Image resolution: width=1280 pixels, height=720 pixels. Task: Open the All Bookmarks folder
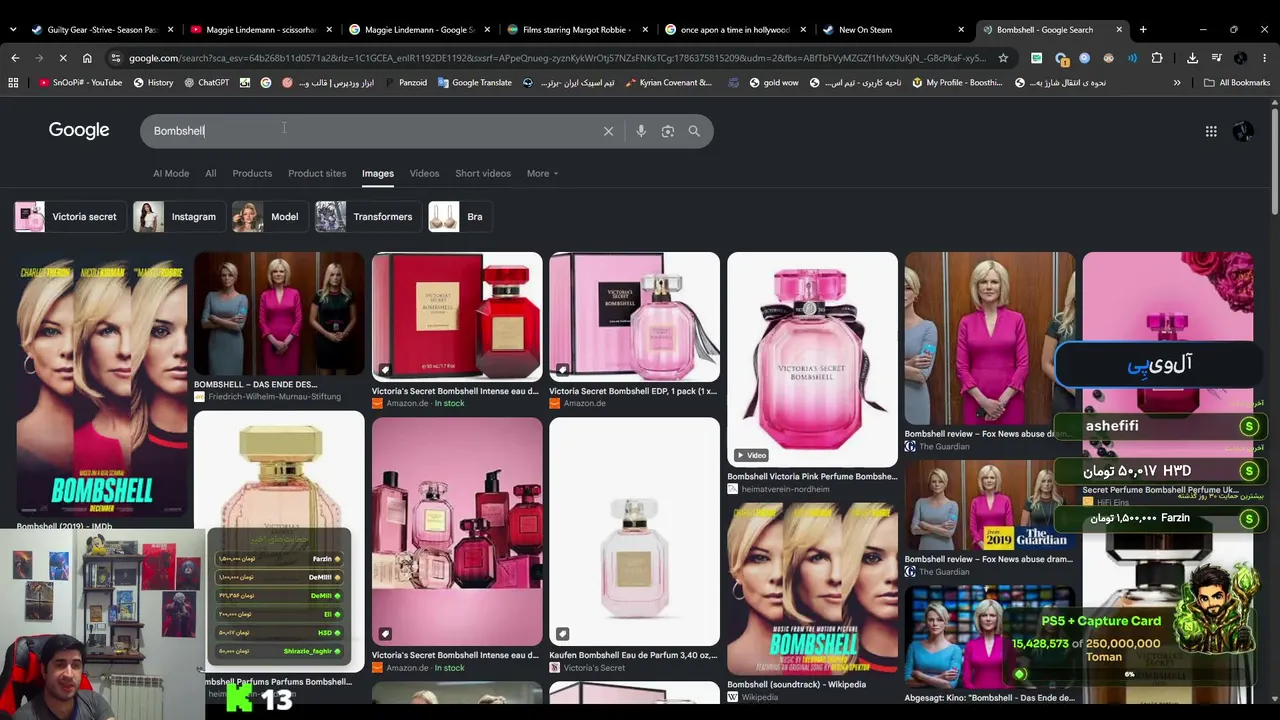pos(1237,83)
